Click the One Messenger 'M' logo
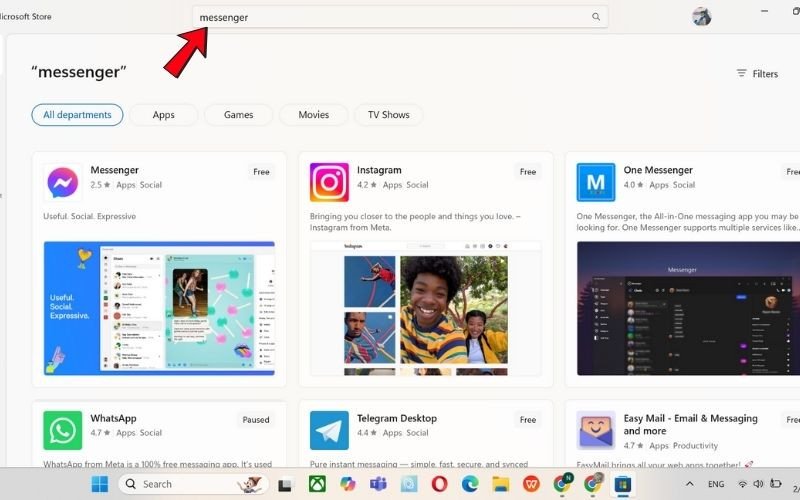This screenshot has width=800, height=500. click(596, 182)
